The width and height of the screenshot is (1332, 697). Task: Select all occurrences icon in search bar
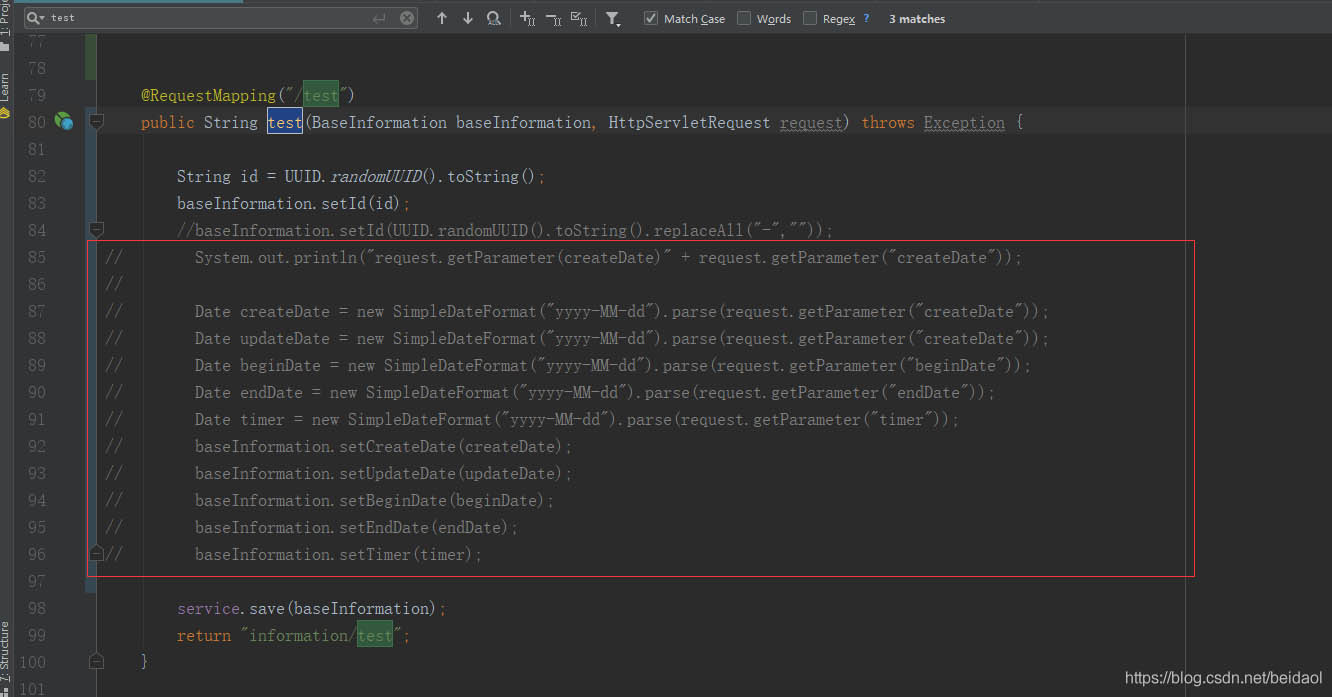(x=578, y=18)
